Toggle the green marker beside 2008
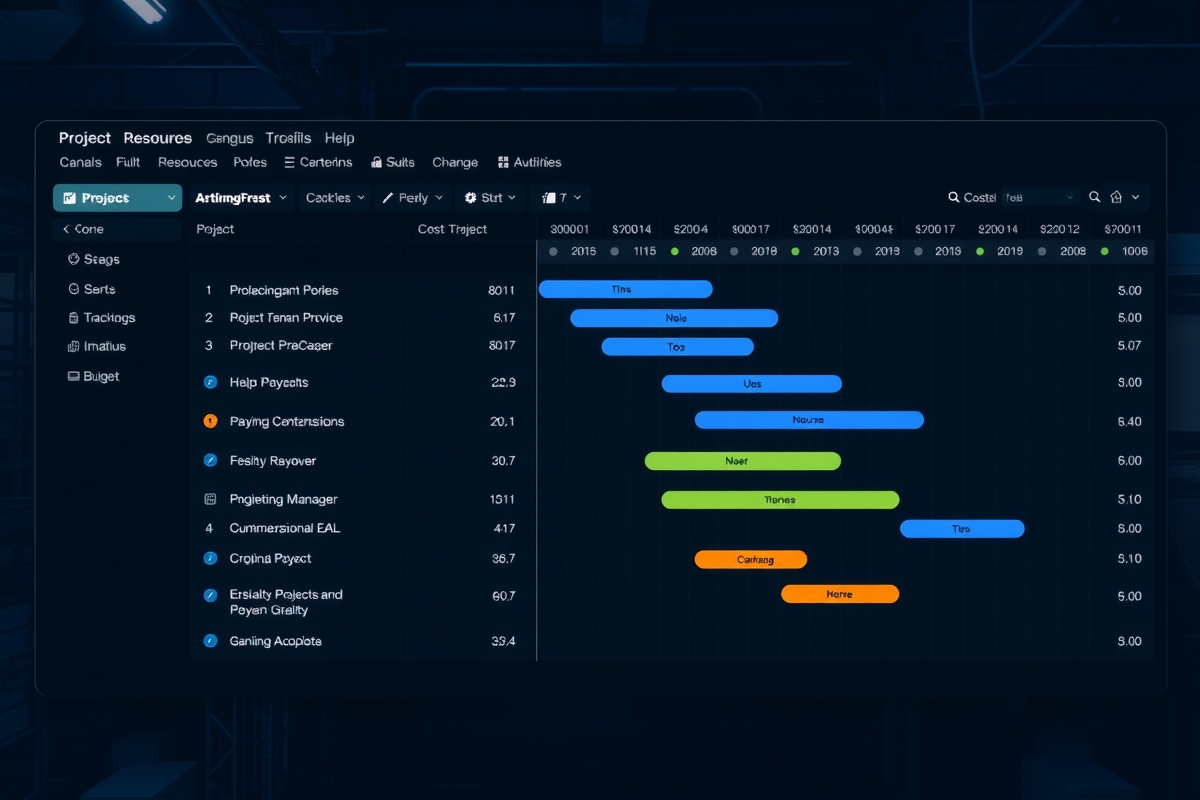 coord(675,252)
